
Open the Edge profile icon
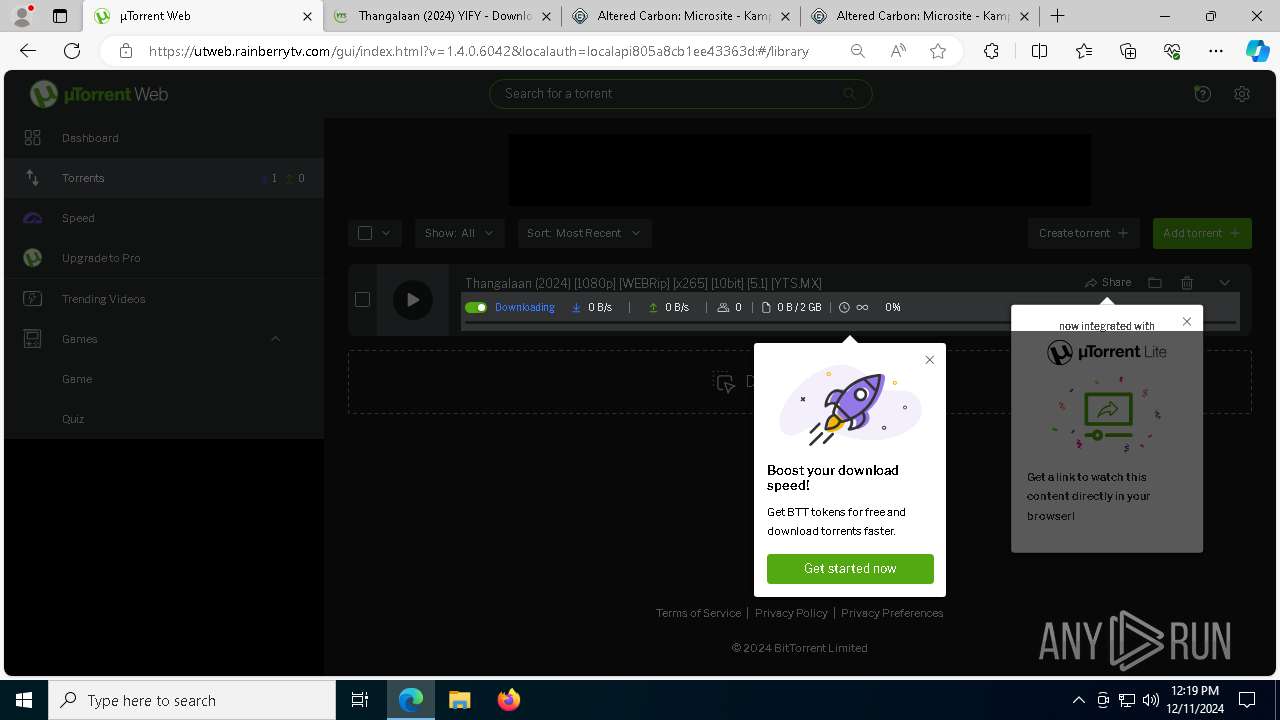coord(22,16)
